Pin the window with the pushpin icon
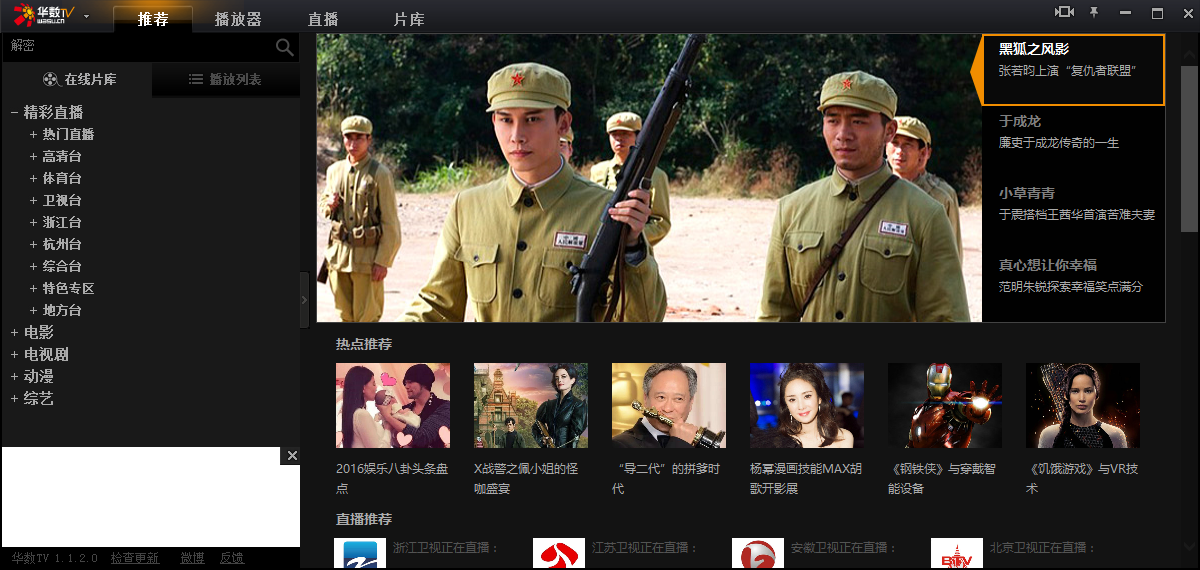This screenshot has width=1200, height=570. (1094, 12)
